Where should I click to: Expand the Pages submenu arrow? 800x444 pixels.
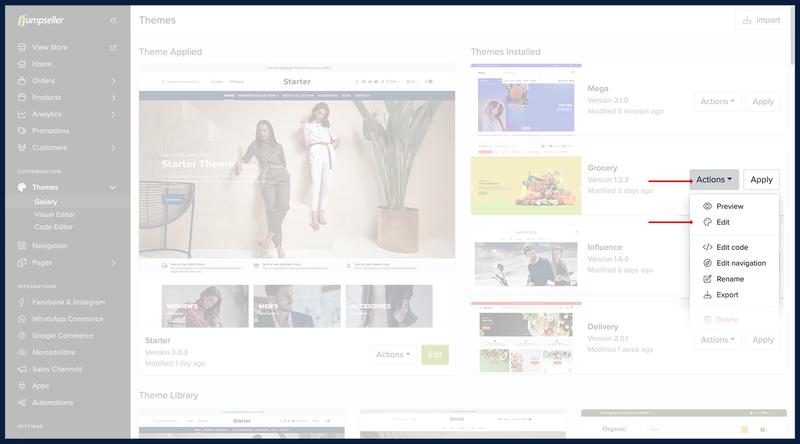click(x=113, y=262)
